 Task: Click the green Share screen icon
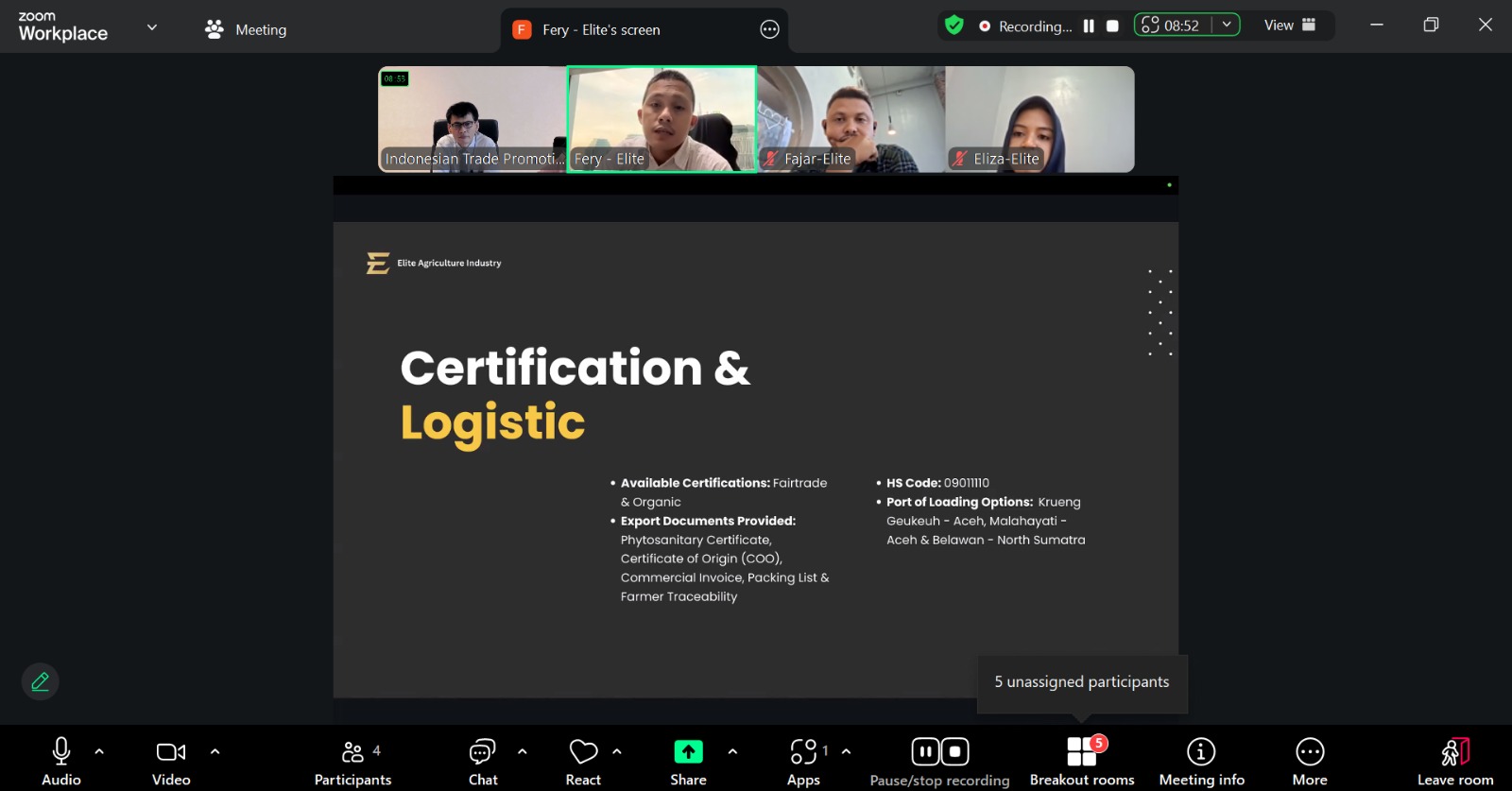(x=688, y=752)
